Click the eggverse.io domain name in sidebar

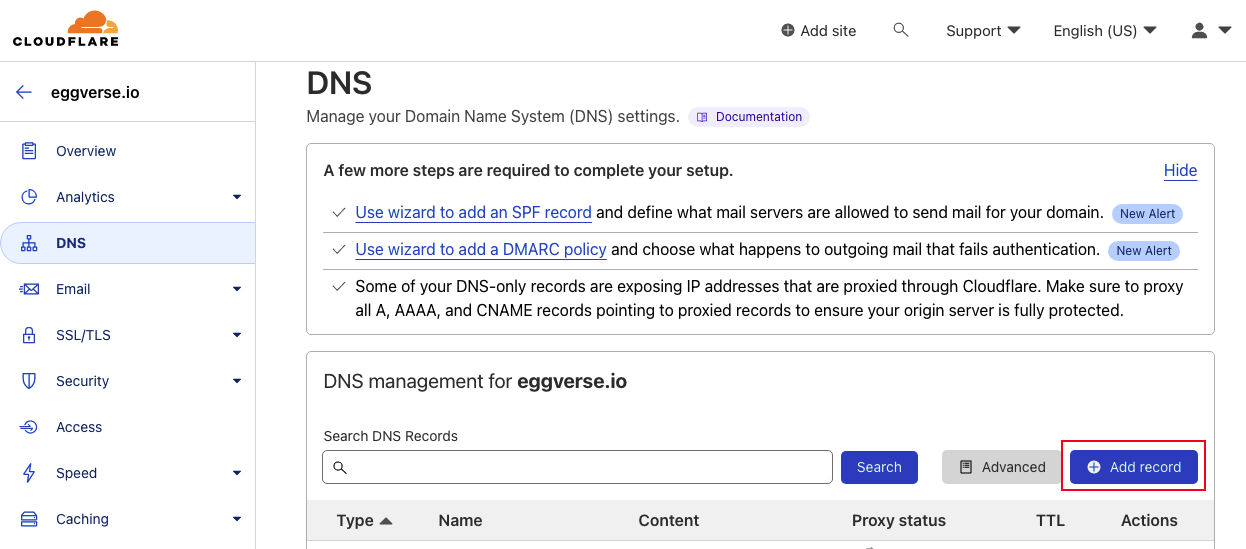click(x=95, y=92)
